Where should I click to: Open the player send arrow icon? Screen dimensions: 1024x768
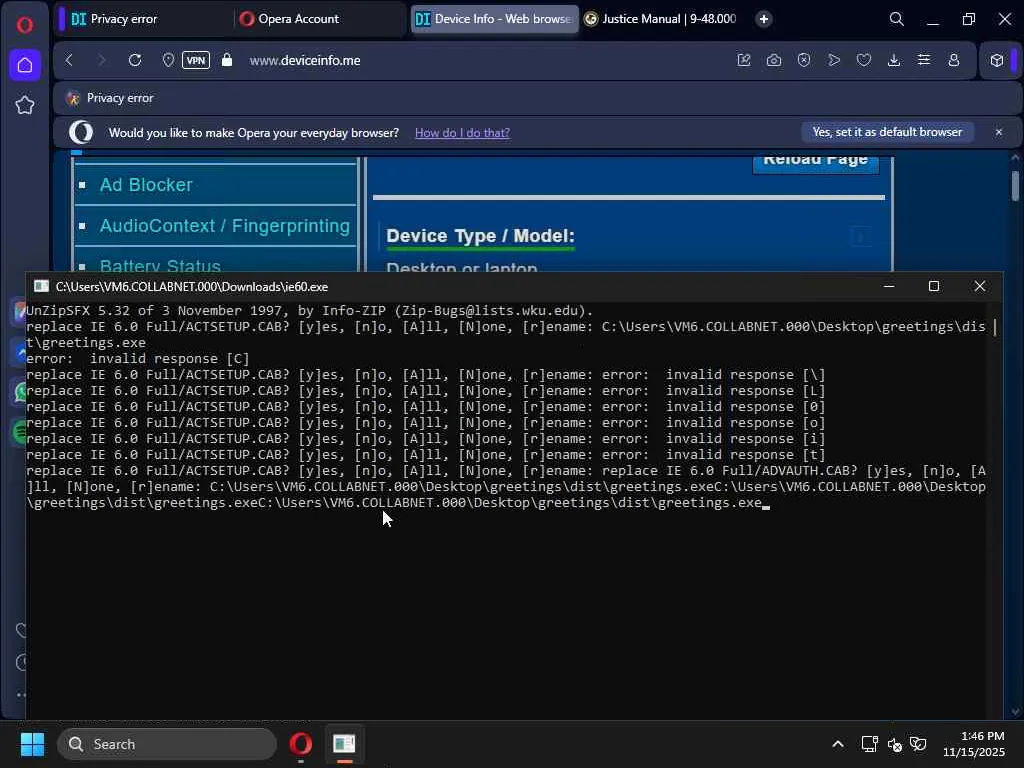pyautogui.click(x=834, y=60)
